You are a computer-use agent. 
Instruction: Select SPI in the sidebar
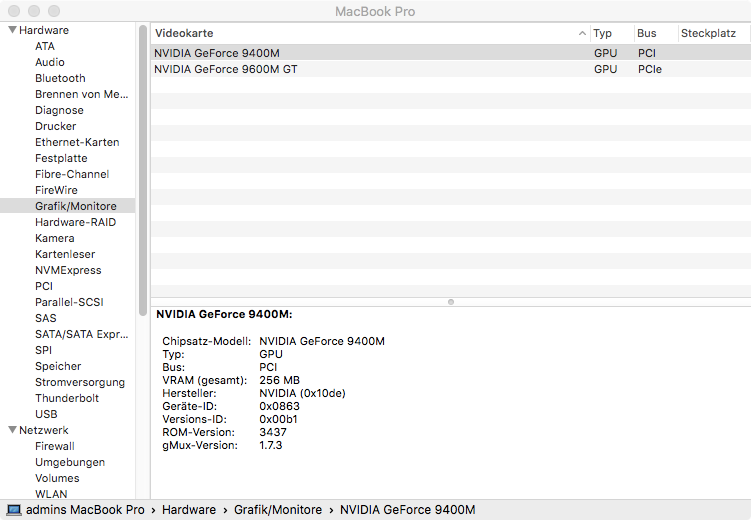(x=44, y=350)
